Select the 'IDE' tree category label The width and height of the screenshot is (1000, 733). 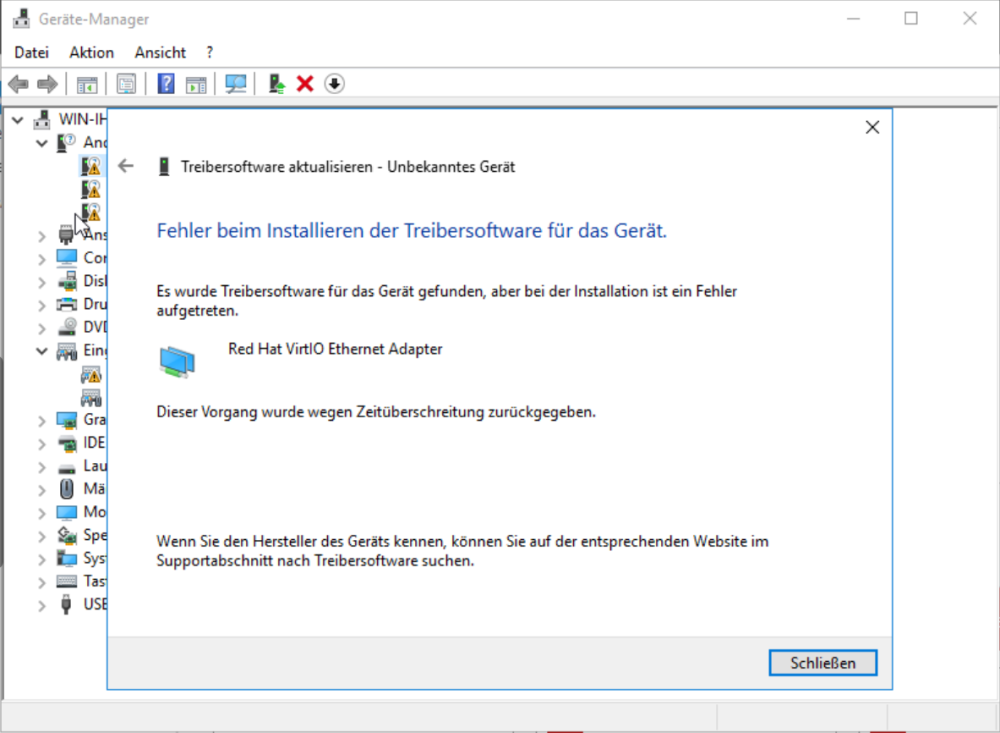tap(94, 443)
